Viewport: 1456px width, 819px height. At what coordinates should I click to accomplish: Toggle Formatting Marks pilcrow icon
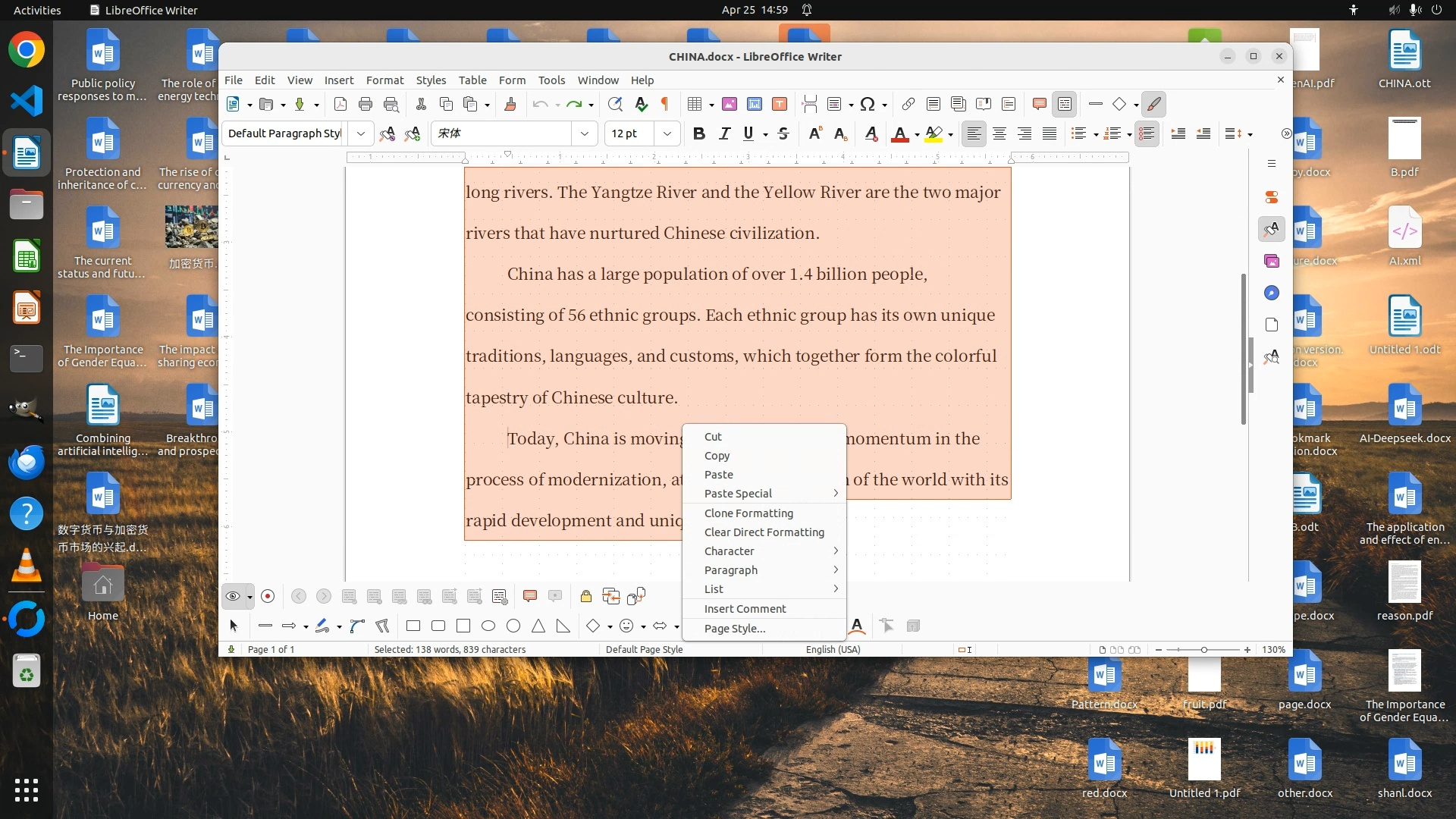[x=665, y=104]
